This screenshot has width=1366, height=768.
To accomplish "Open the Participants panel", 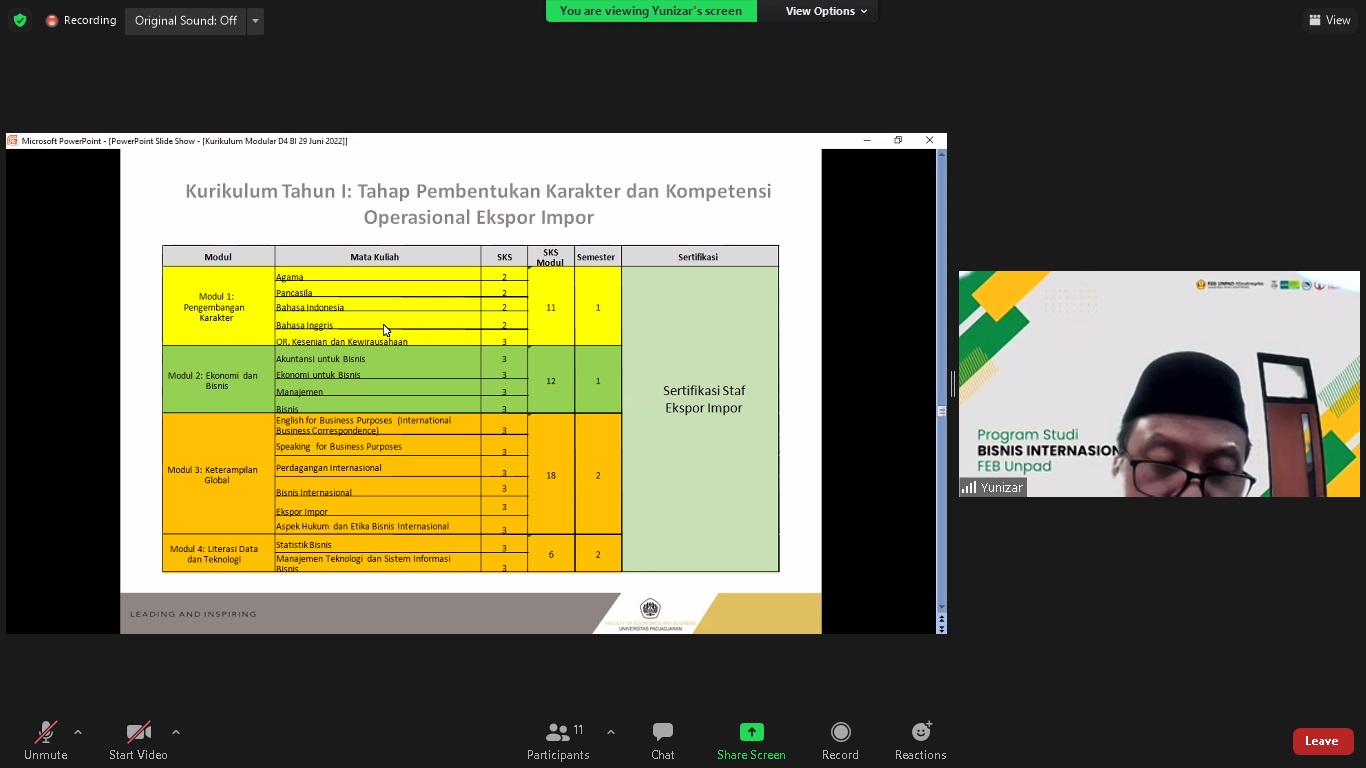I will (557, 740).
